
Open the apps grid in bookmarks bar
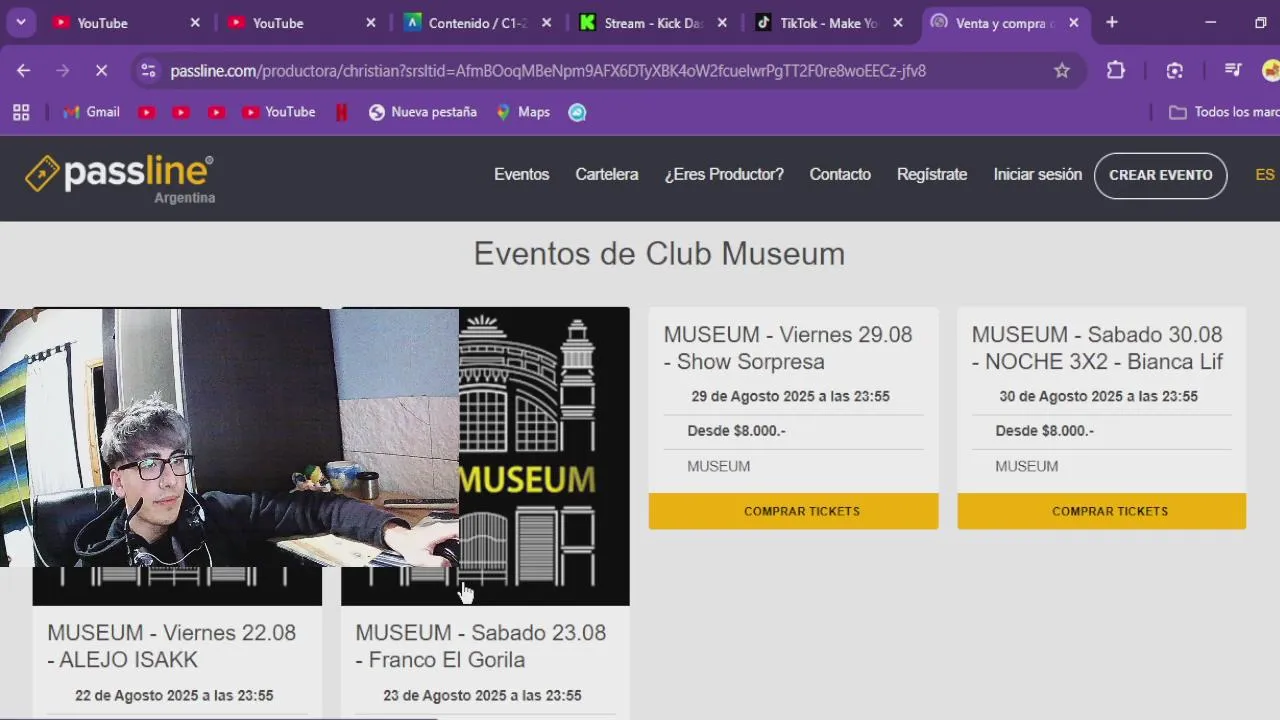pos(21,112)
